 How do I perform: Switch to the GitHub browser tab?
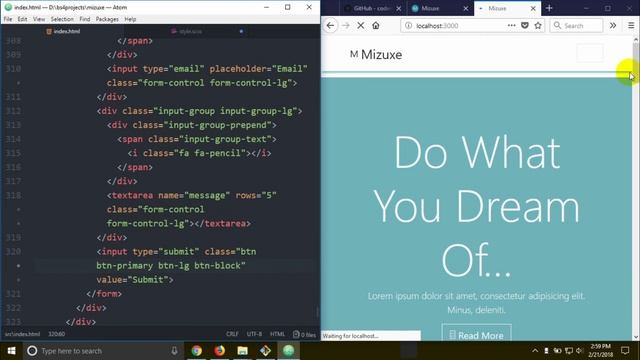371,8
